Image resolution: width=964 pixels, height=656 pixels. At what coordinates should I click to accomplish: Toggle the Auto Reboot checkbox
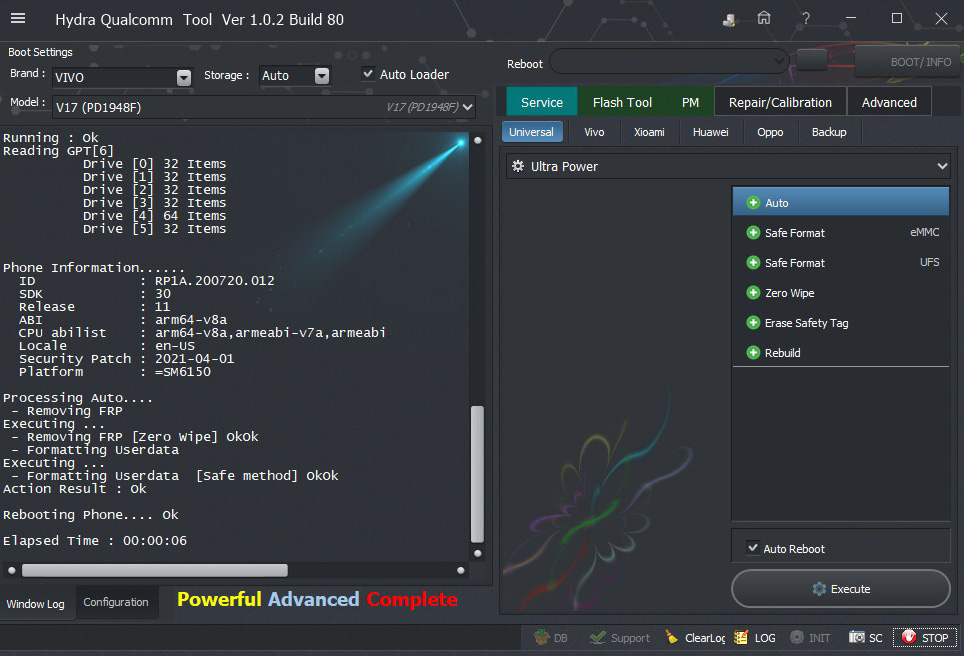(x=753, y=547)
